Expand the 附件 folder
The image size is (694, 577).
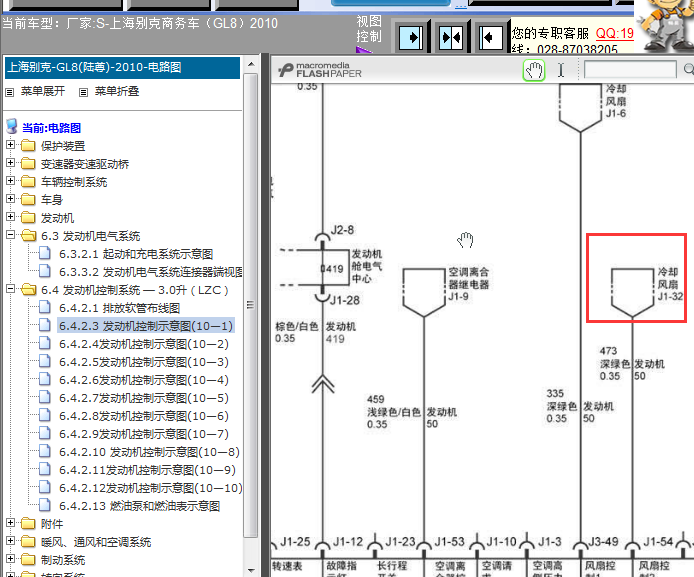(10, 523)
